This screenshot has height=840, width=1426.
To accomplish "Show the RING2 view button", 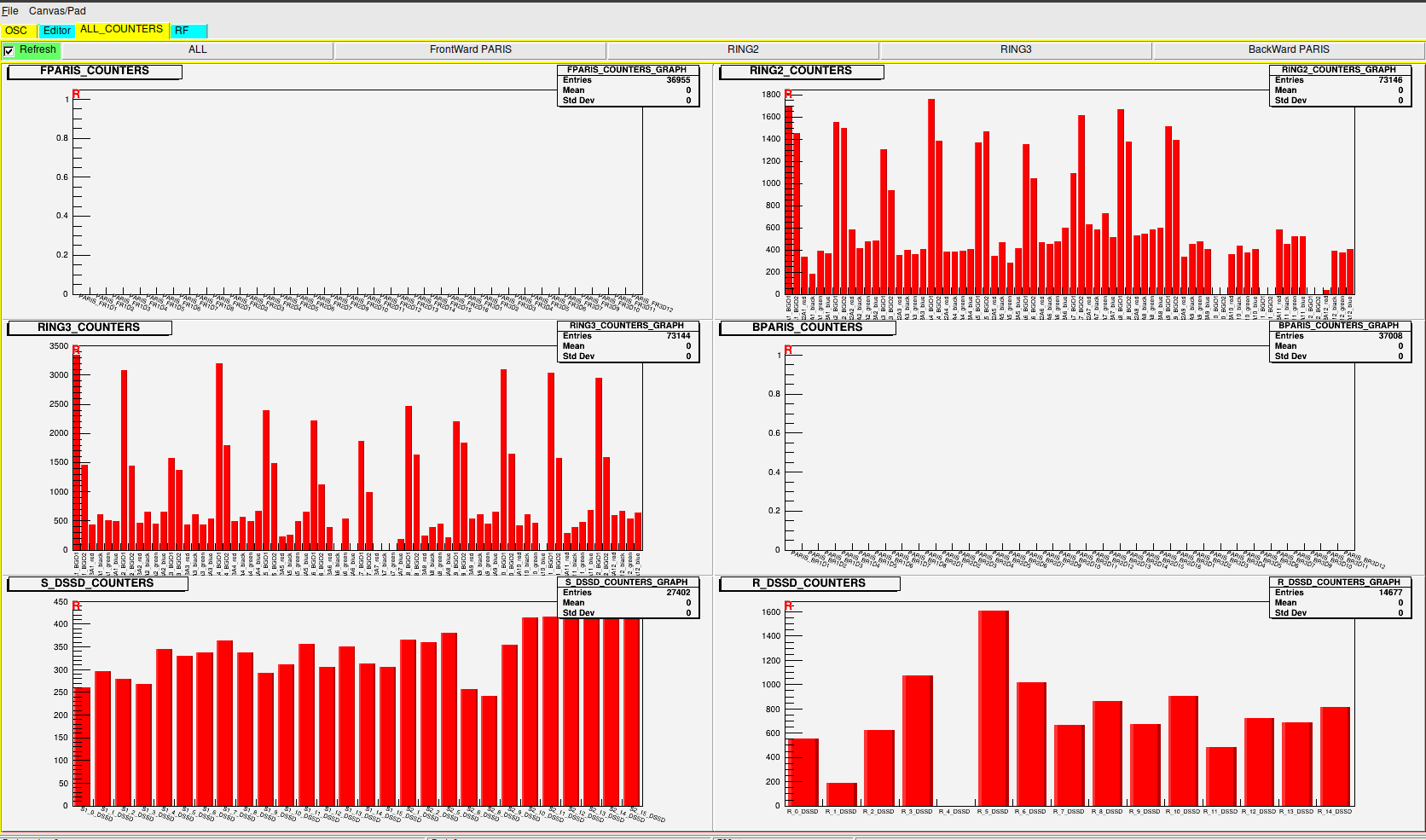I will click(x=743, y=49).
